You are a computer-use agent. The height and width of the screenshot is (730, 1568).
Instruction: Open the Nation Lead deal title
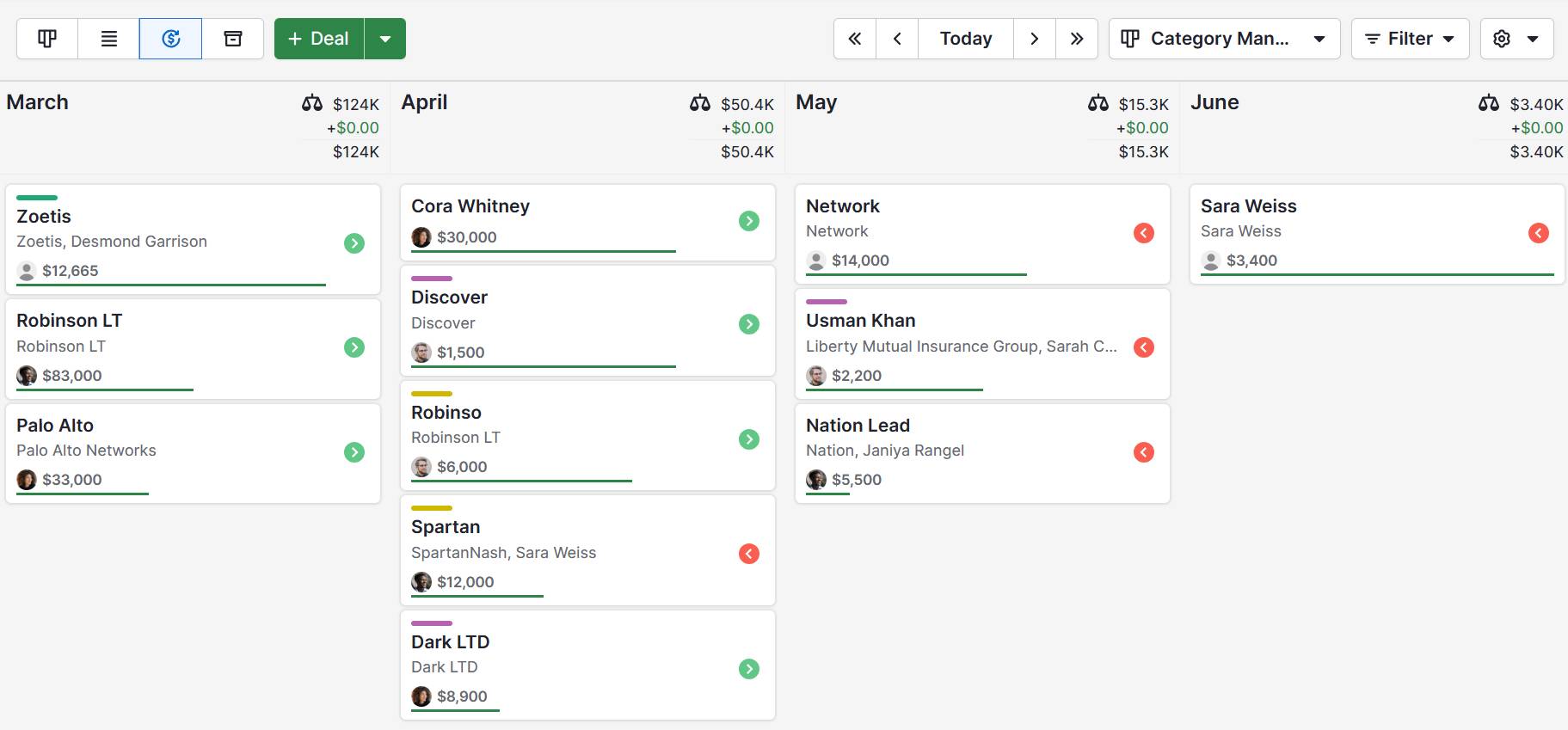pyautogui.click(x=858, y=426)
